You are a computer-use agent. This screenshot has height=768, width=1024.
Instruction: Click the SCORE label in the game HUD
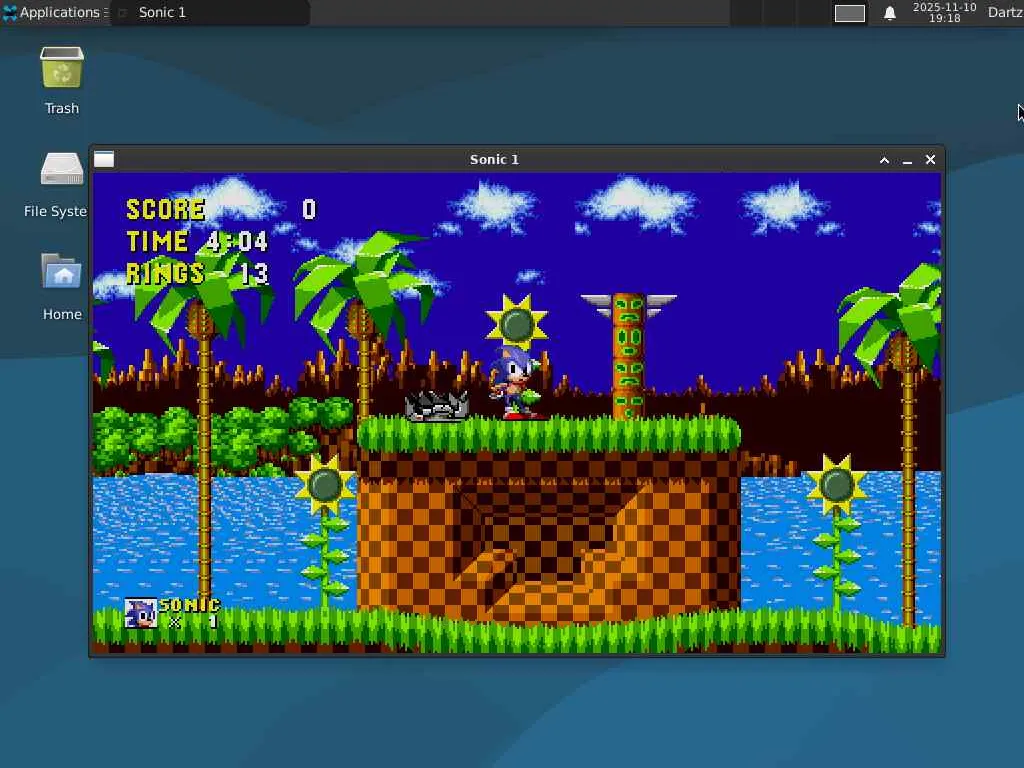(x=165, y=210)
